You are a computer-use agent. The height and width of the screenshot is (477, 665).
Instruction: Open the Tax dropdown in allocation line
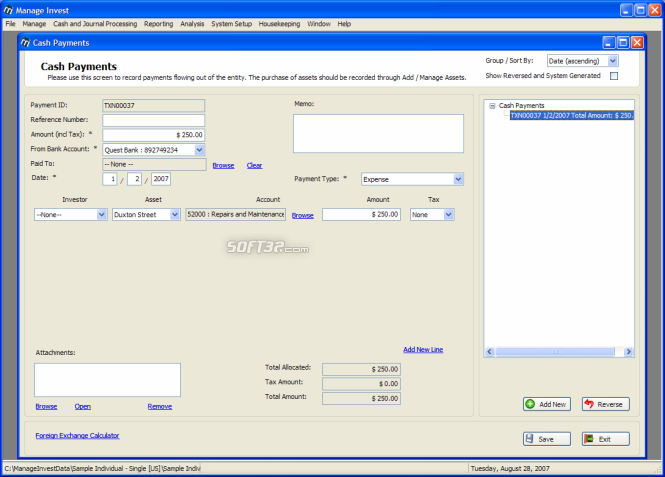pos(449,215)
